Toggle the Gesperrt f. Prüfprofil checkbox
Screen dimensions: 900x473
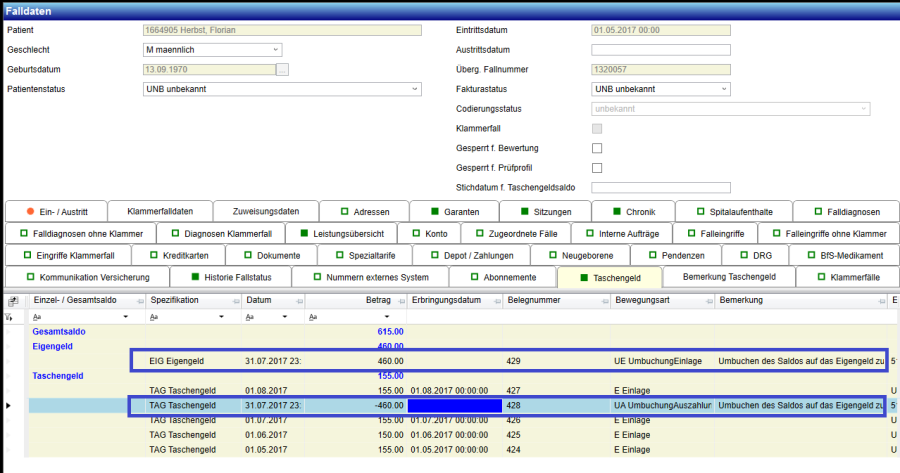pos(597,168)
